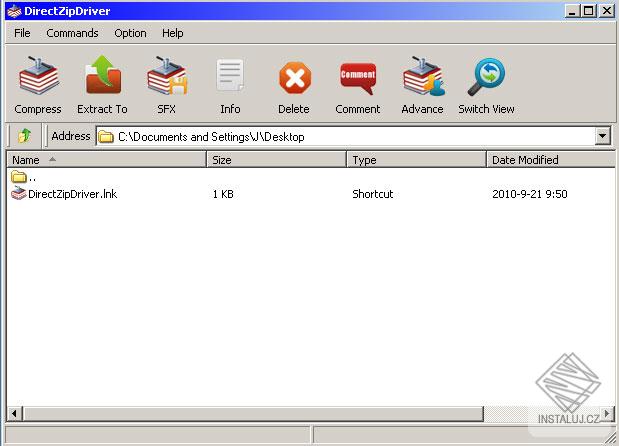619x446 pixels.
Task: Click the 'Shortcut' type cell
Action: click(373, 194)
